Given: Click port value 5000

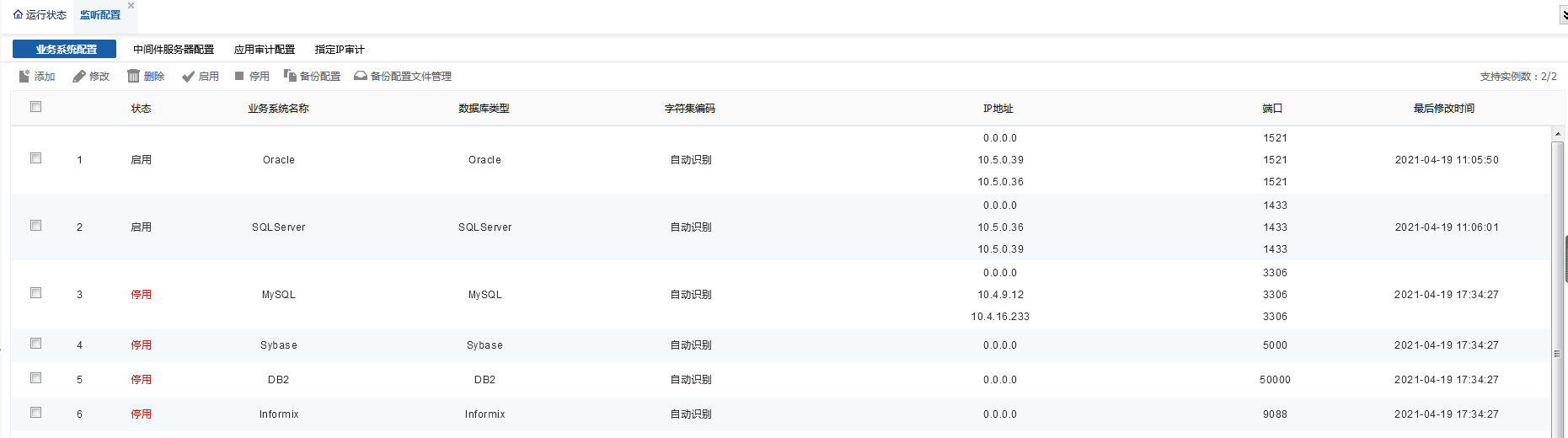Looking at the screenshot, I should point(1275,345).
